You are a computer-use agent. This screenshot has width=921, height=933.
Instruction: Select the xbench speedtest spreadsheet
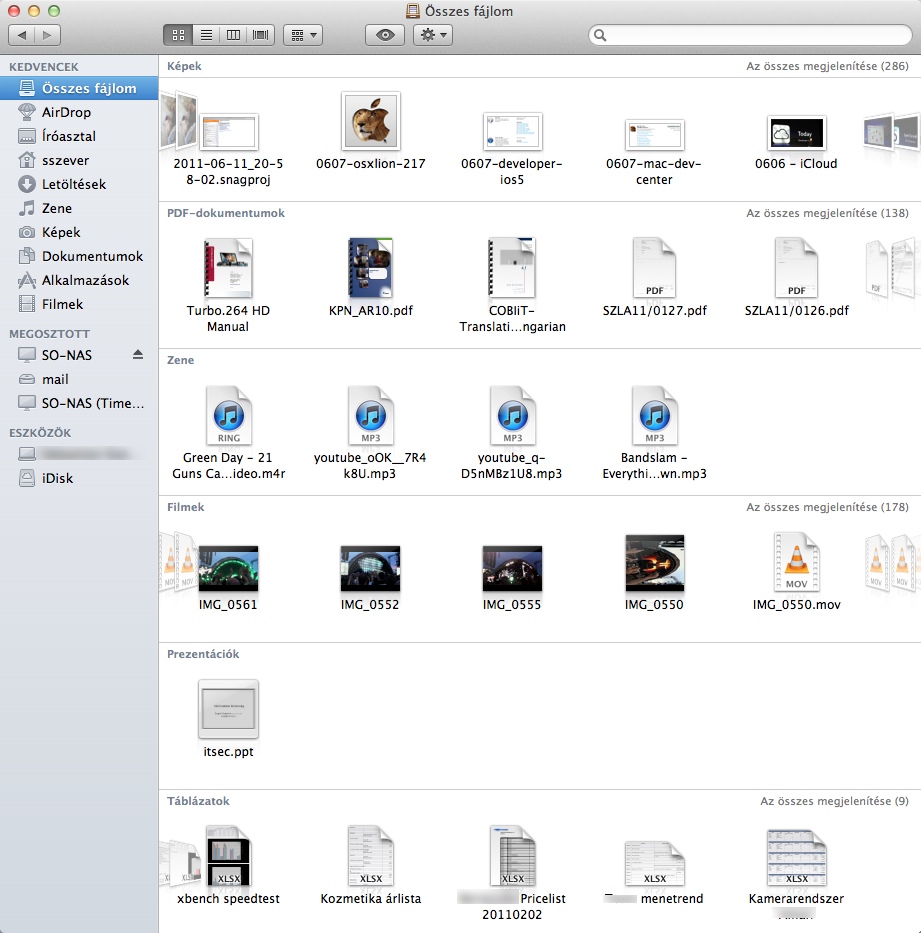coord(228,856)
